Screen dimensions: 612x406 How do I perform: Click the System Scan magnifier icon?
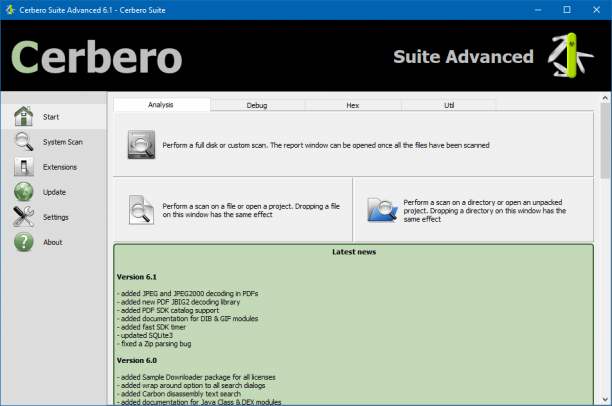click(x=23, y=141)
